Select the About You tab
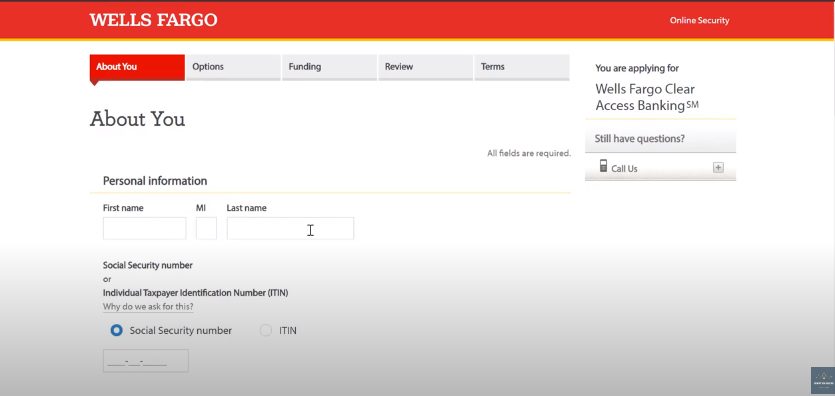This screenshot has width=835, height=396. tap(137, 67)
